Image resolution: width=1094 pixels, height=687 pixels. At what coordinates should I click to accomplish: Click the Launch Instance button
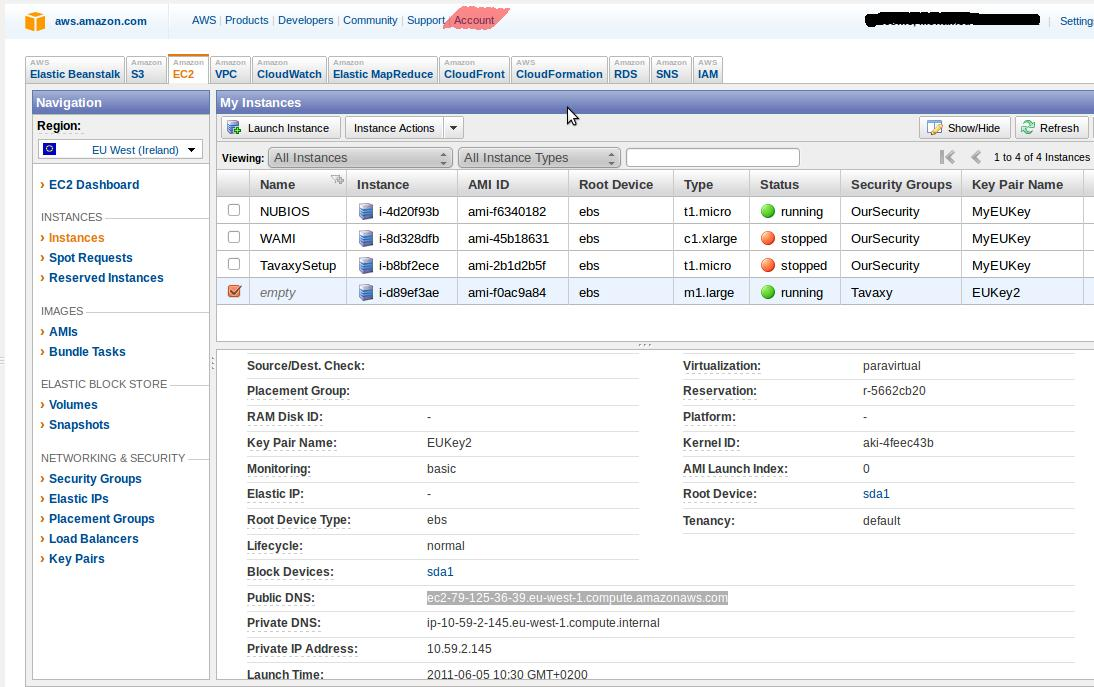pos(281,128)
